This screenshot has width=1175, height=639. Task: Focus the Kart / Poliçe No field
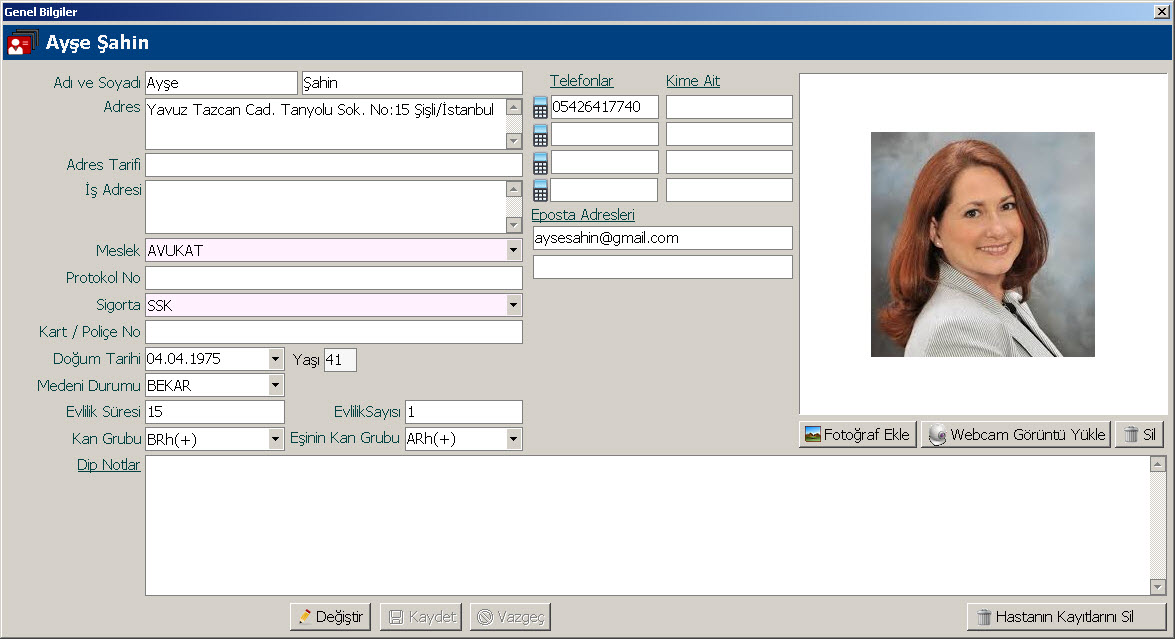pyautogui.click(x=333, y=332)
